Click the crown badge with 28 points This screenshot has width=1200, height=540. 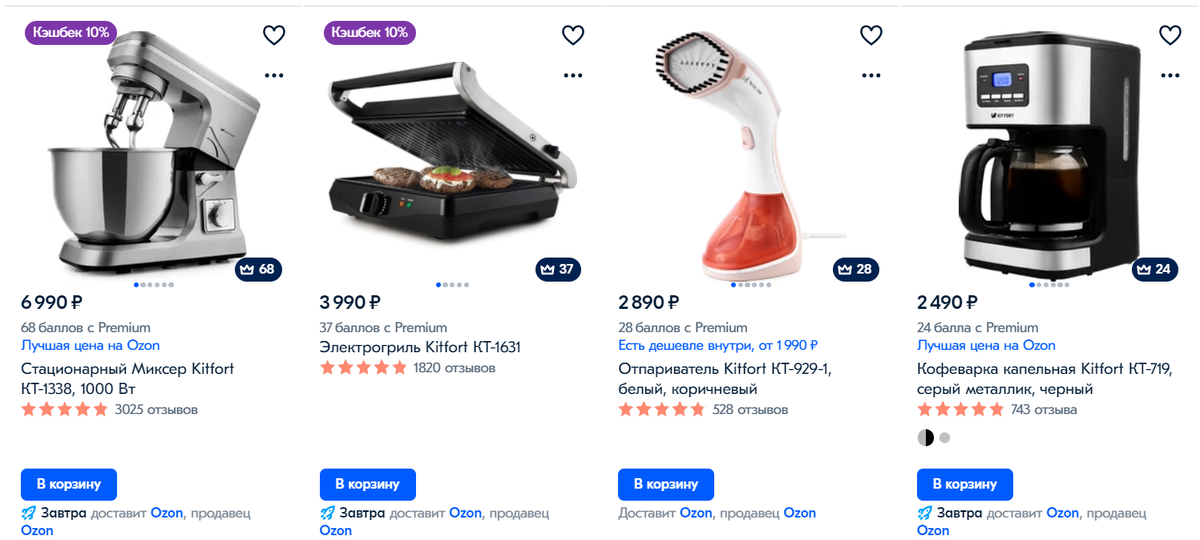tap(856, 269)
